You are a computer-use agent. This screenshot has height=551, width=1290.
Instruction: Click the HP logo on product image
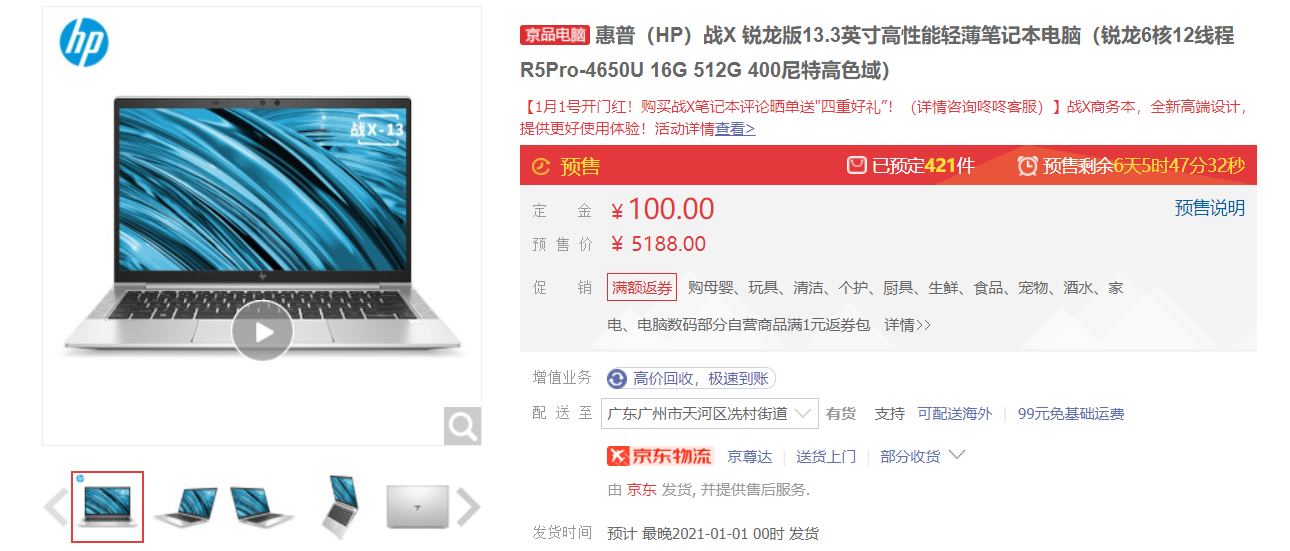coord(84,43)
